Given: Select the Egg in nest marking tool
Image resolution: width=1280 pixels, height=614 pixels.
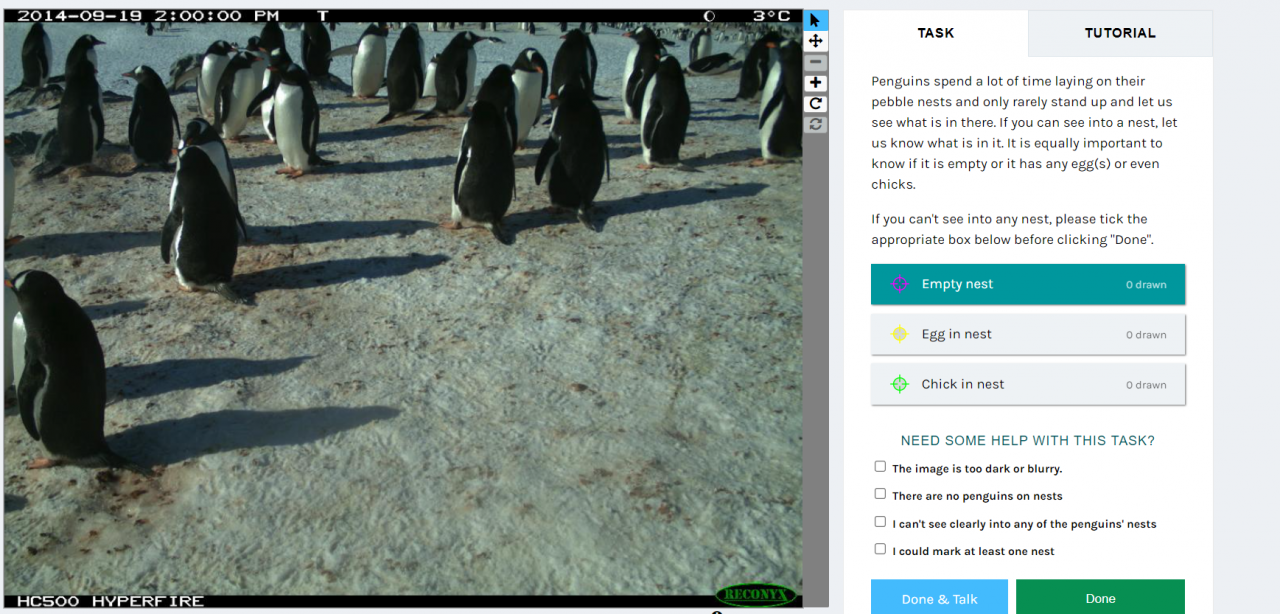Looking at the screenshot, I should click(x=1028, y=334).
